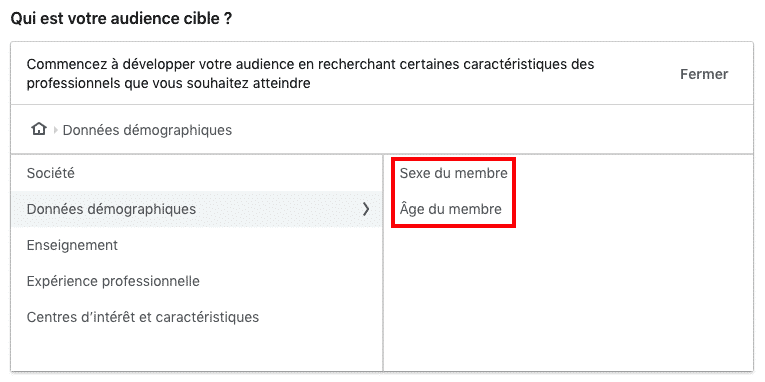
Task: Click the breadcrumb bar to the right of Données démographiques
Action: point(488,130)
